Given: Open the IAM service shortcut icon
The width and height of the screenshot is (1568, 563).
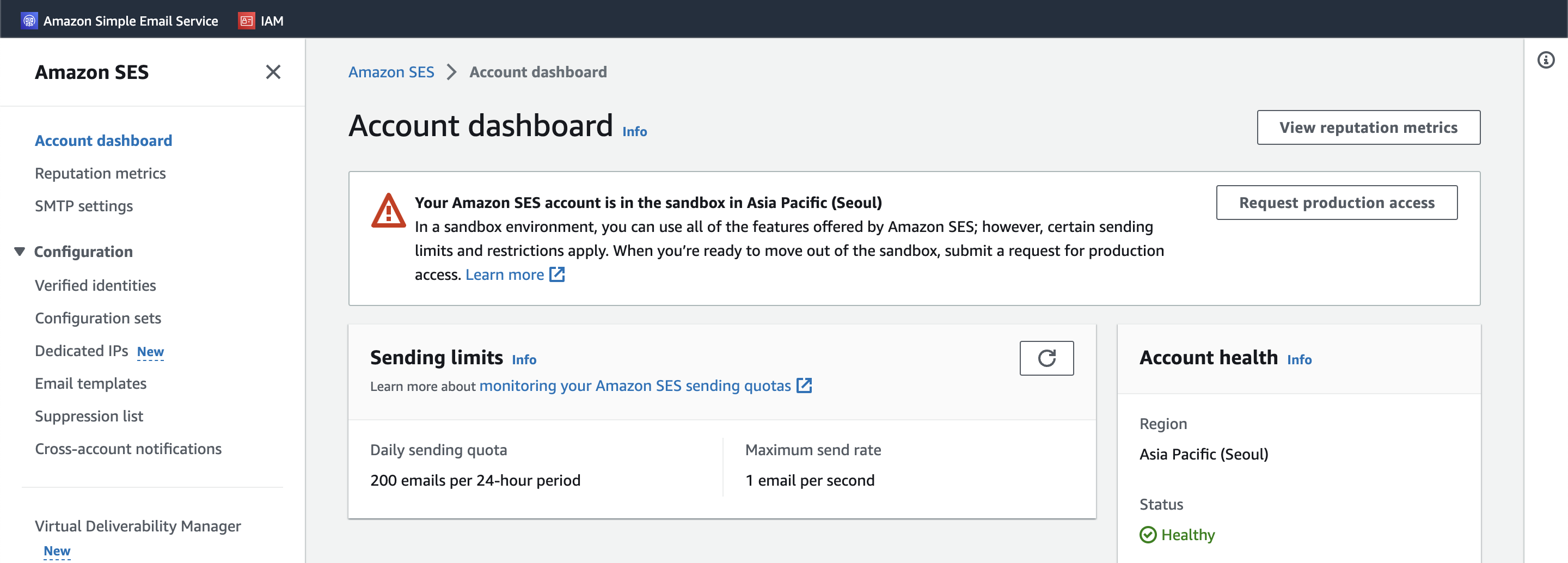Looking at the screenshot, I should click(x=246, y=21).
